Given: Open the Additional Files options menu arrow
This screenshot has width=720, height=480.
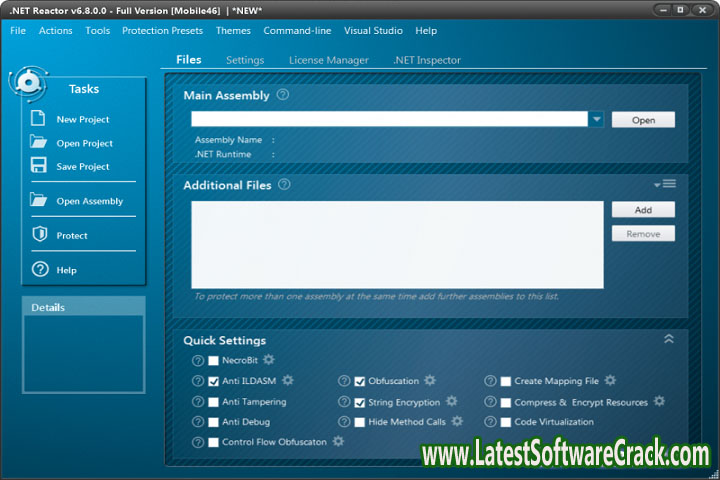Looking at the screenshot, I should (665, 184).
